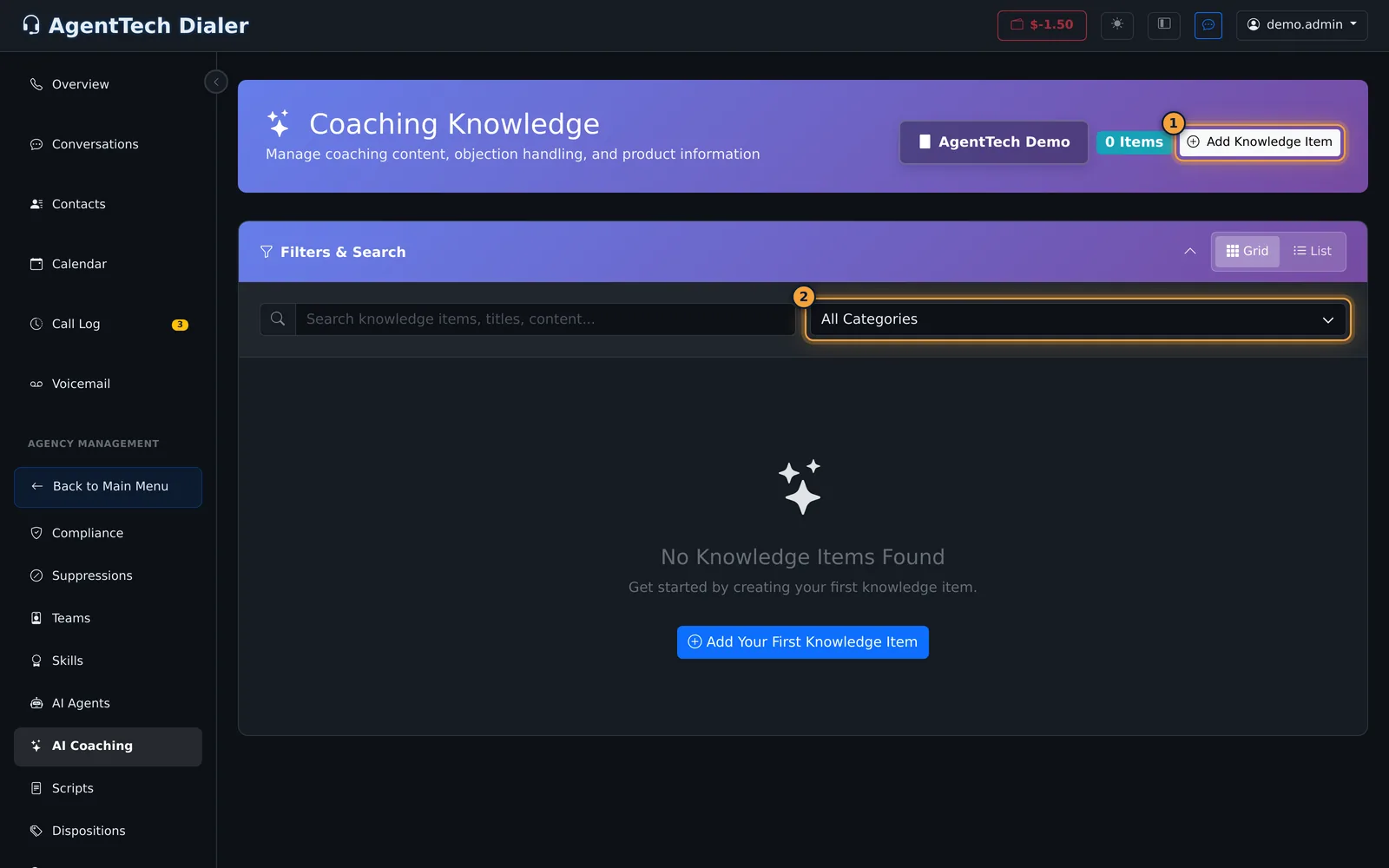Click the negative balance $-1.50 button

1042,25
